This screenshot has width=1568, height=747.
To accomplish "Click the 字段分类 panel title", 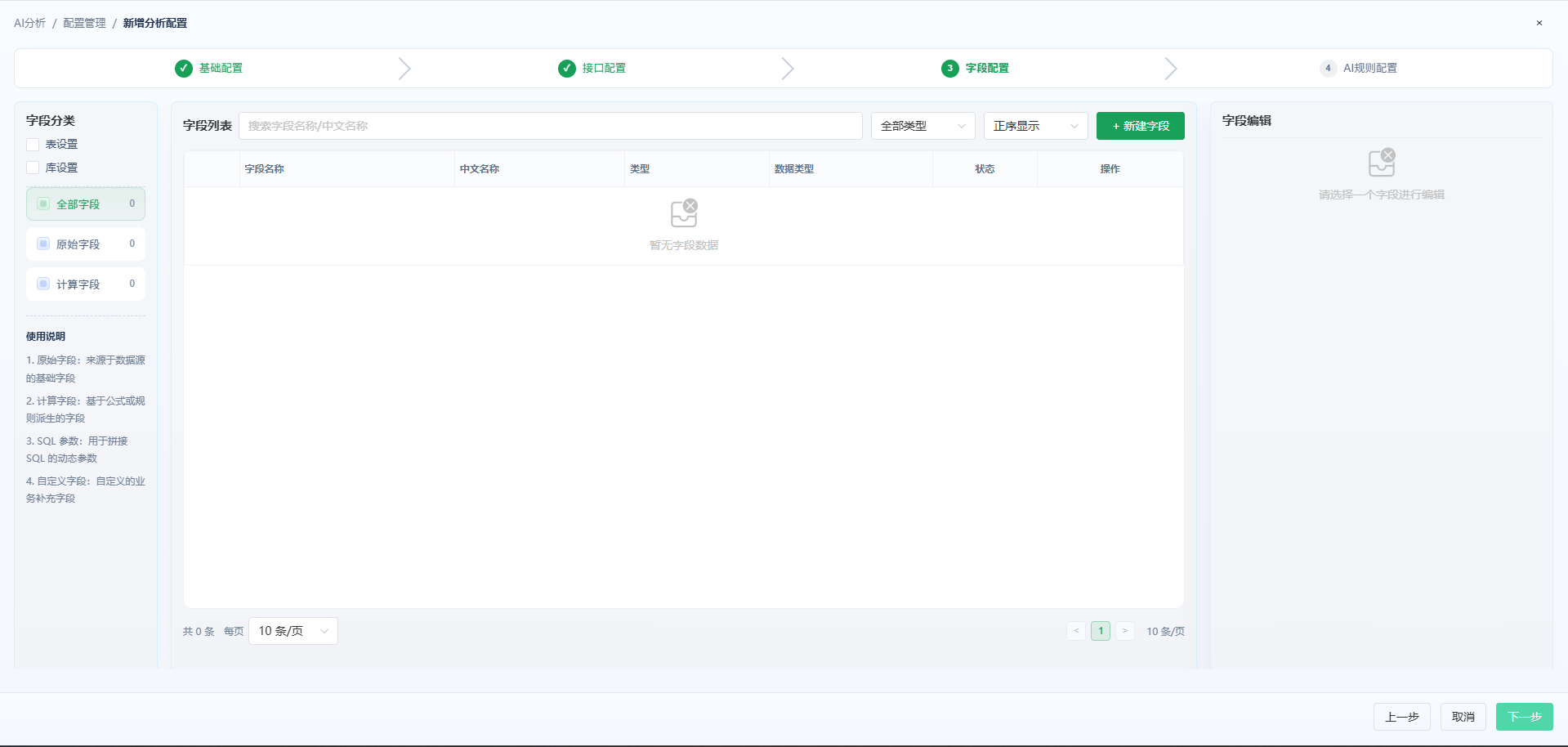I will click(x=51, y=121).
